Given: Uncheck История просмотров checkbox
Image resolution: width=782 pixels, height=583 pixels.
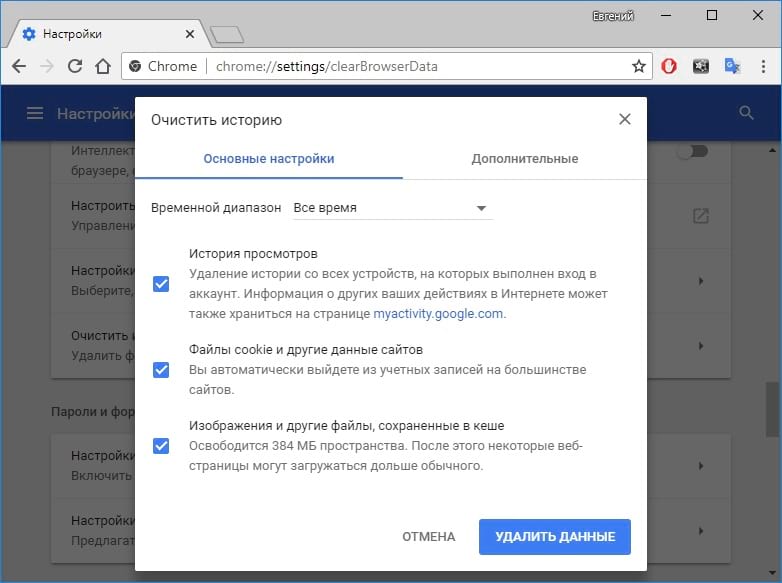Looking at the screenshot, I should pos(161,284).
